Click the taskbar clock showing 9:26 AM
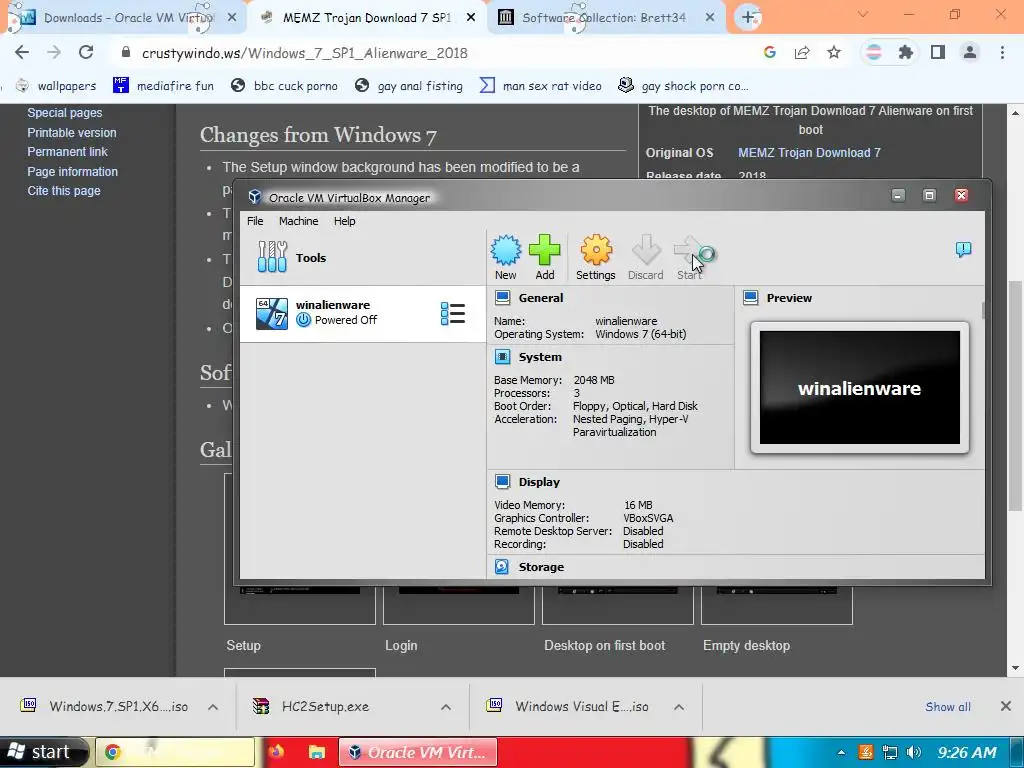Viewport: 1024px width, 768px height. (x=967, y=752)
